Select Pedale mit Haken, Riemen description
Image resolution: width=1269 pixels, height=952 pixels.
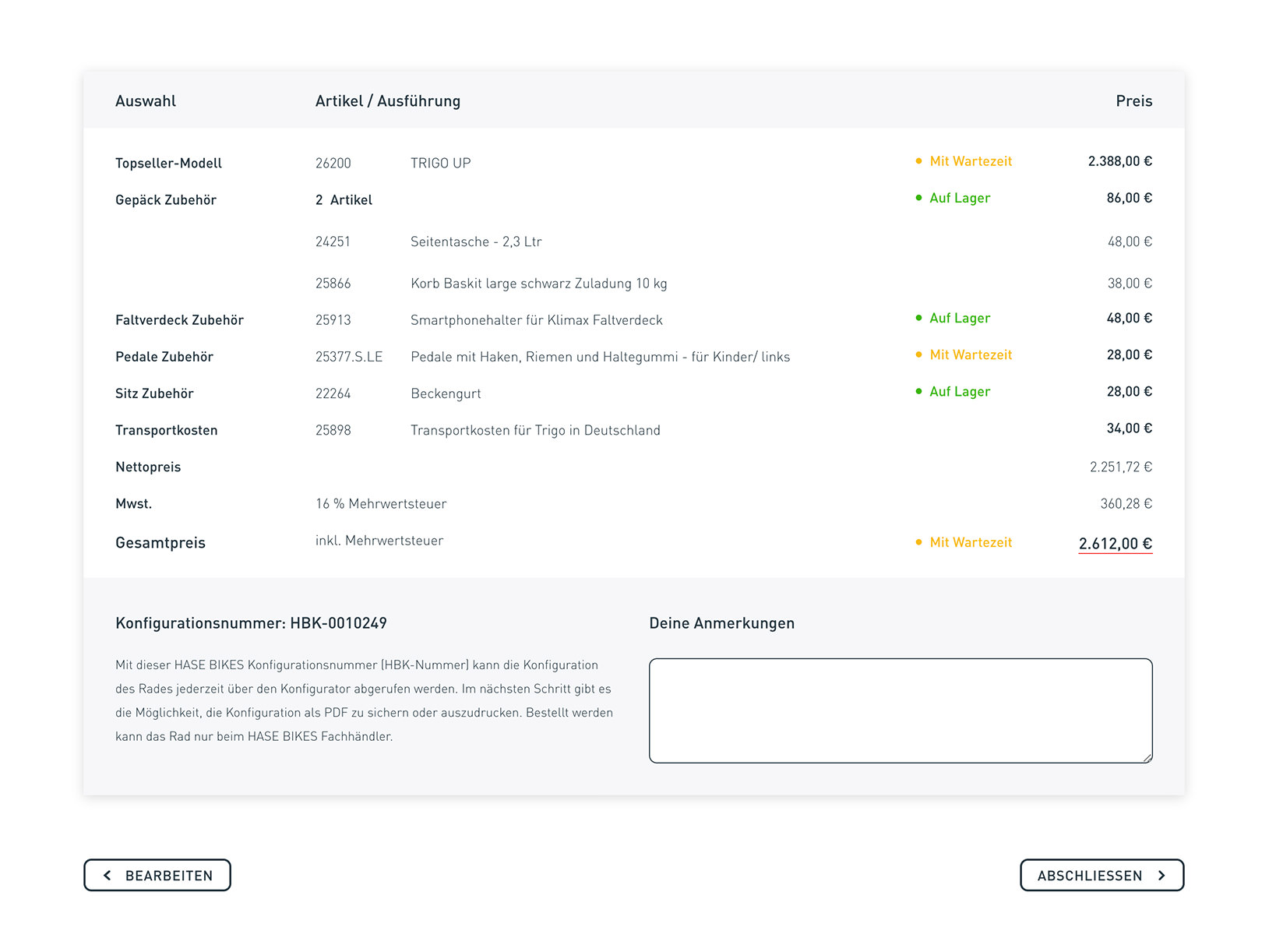click(601, 357)
